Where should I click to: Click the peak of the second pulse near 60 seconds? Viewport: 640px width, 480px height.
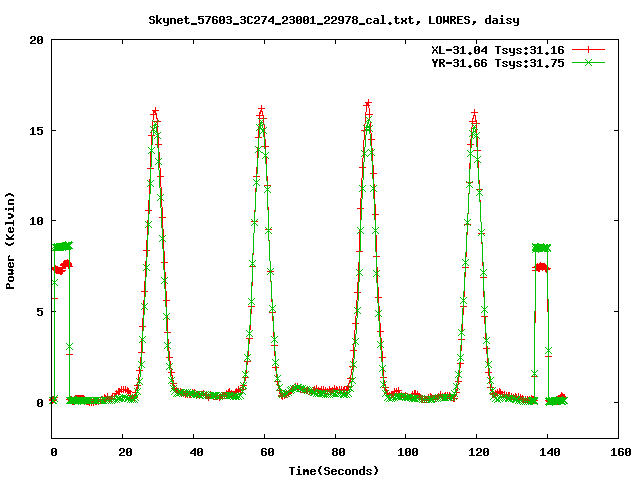[261, 109]
